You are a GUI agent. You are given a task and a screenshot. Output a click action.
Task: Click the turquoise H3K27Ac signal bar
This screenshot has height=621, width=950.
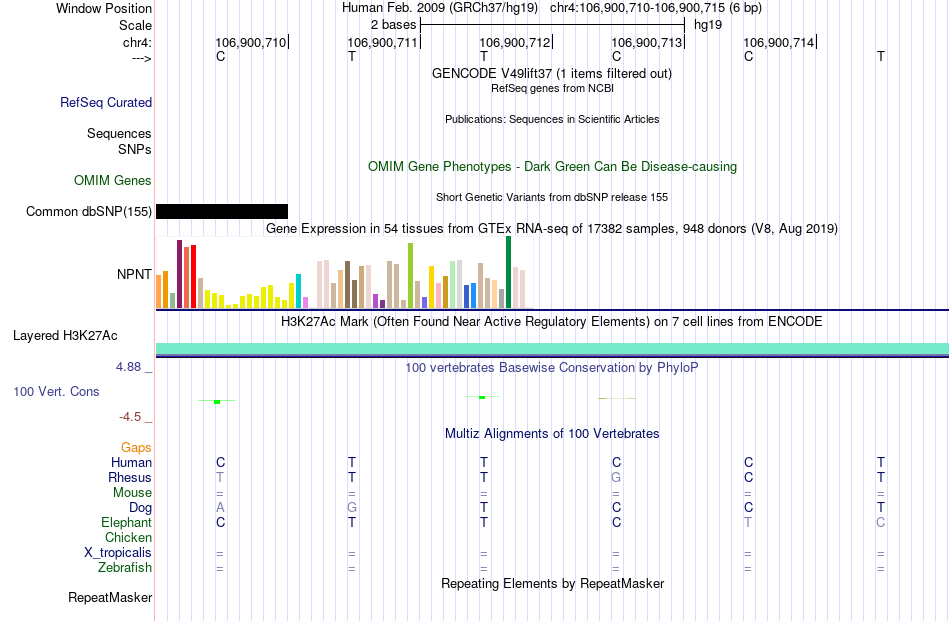tap(553, 348)
